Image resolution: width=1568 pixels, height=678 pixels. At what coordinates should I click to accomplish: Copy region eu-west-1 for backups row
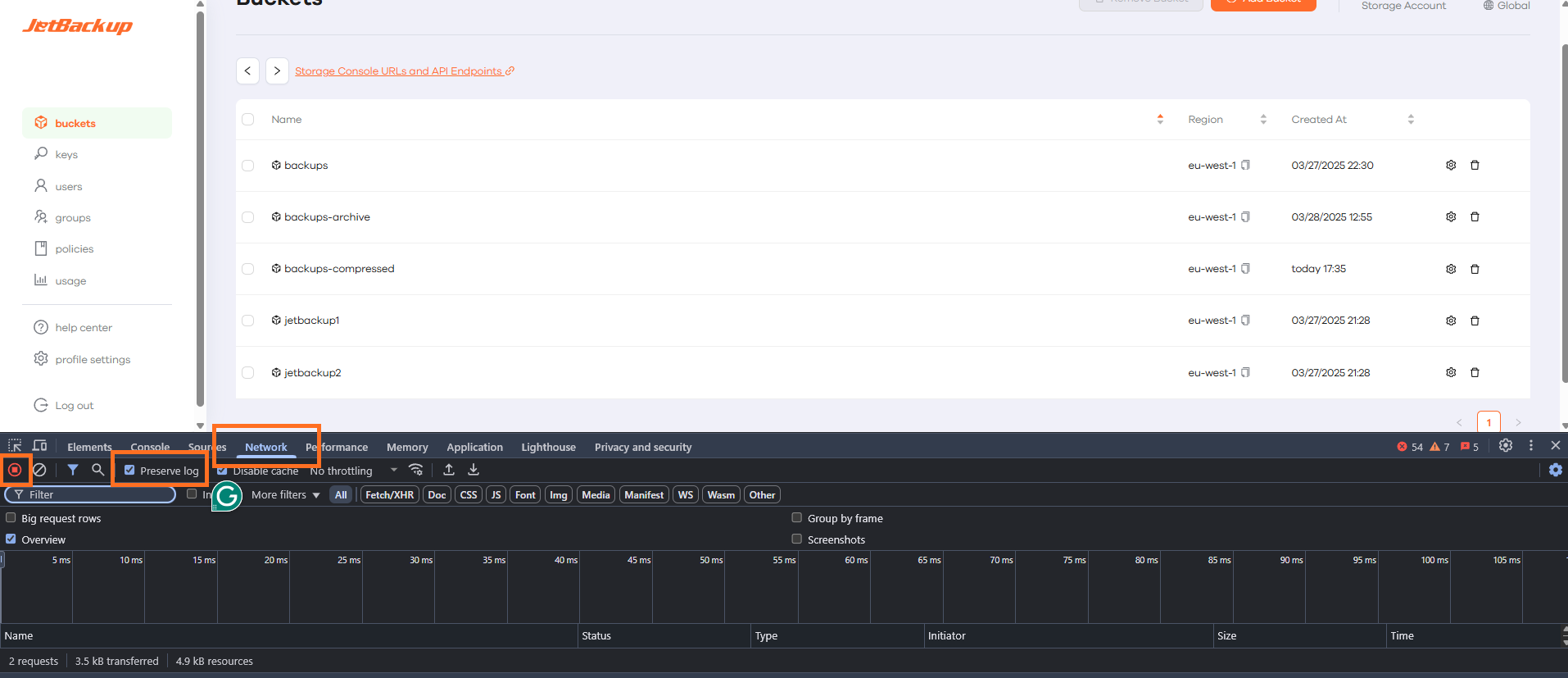[1245, 165]
